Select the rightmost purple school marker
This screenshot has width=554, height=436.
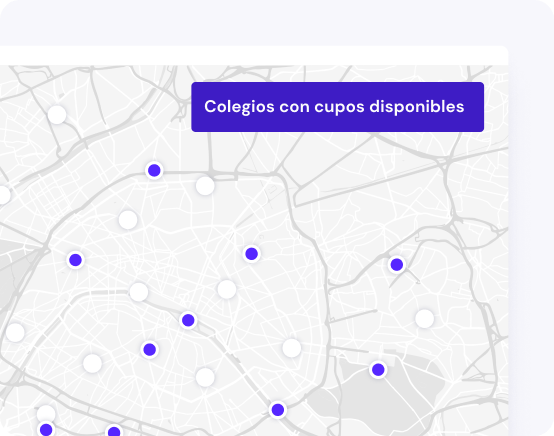click(396, 264)
